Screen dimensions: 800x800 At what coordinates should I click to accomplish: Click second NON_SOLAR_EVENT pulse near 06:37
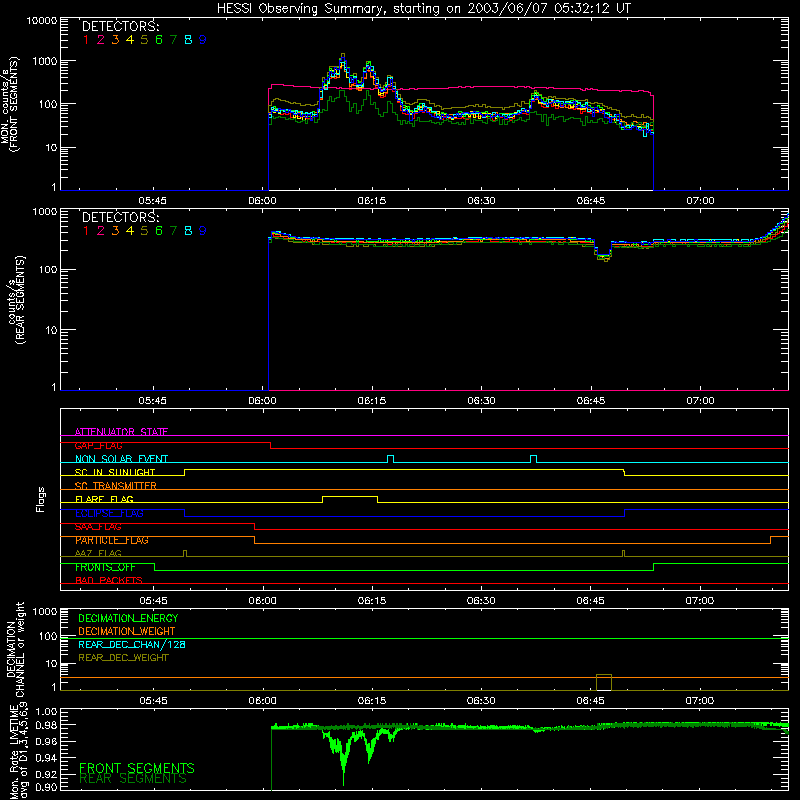click(533, 459)
